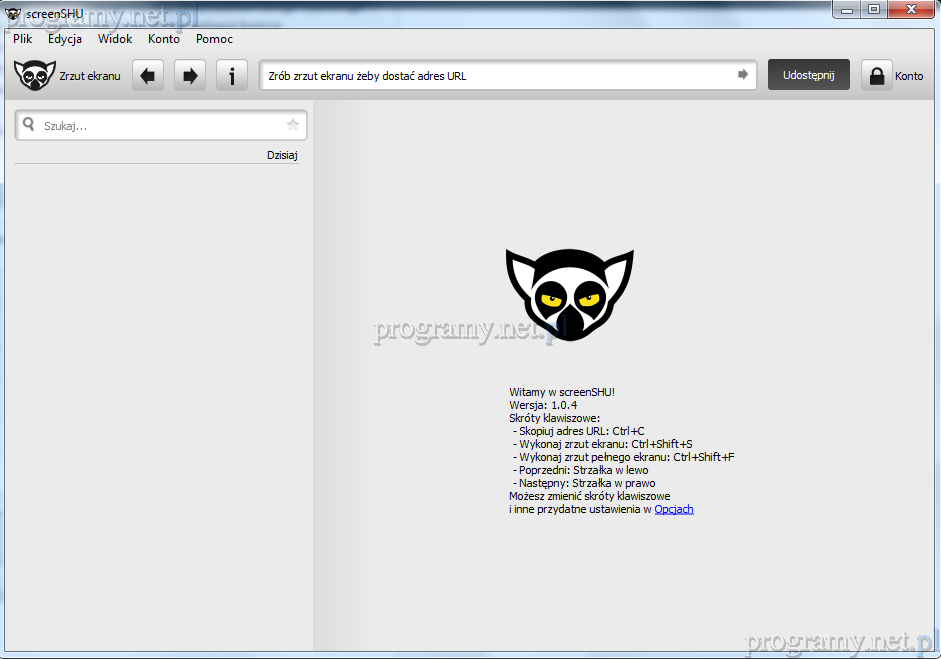Image resolution: width=941 pixels, height=659 pixels.
Task: Click the screenSHU title bar app icon
Action: [13, 13]
